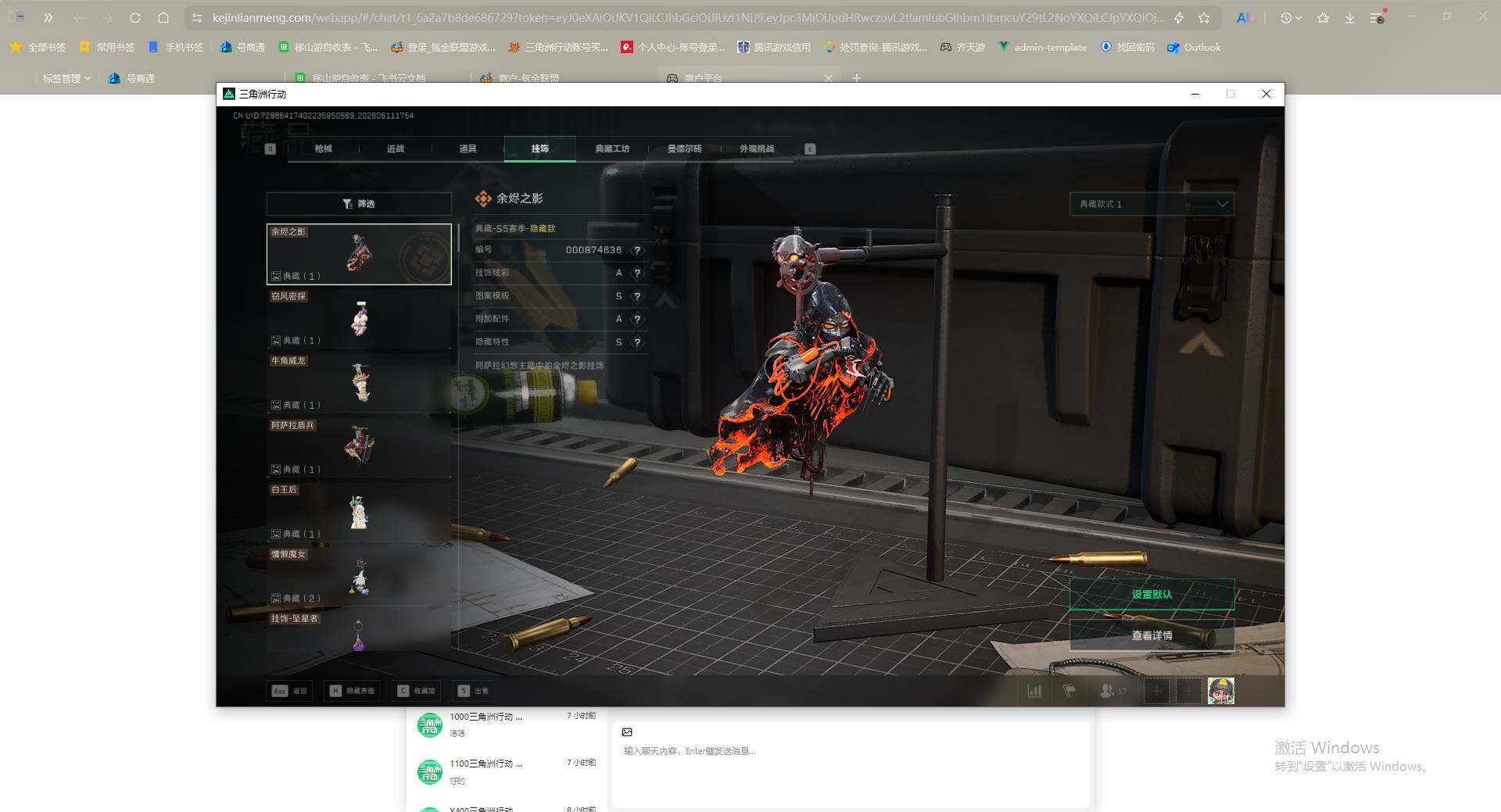Image resolution: width=1501 pixels, height=812 pixels.
Task: Open the 1100三角洲行动 conversation
Action: [x=507, y=771]
